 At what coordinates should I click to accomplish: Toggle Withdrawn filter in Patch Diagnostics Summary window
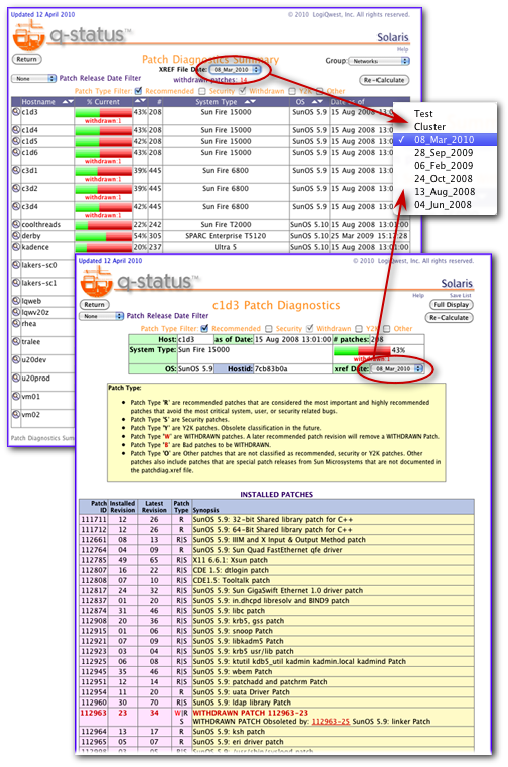click(243, 91)
